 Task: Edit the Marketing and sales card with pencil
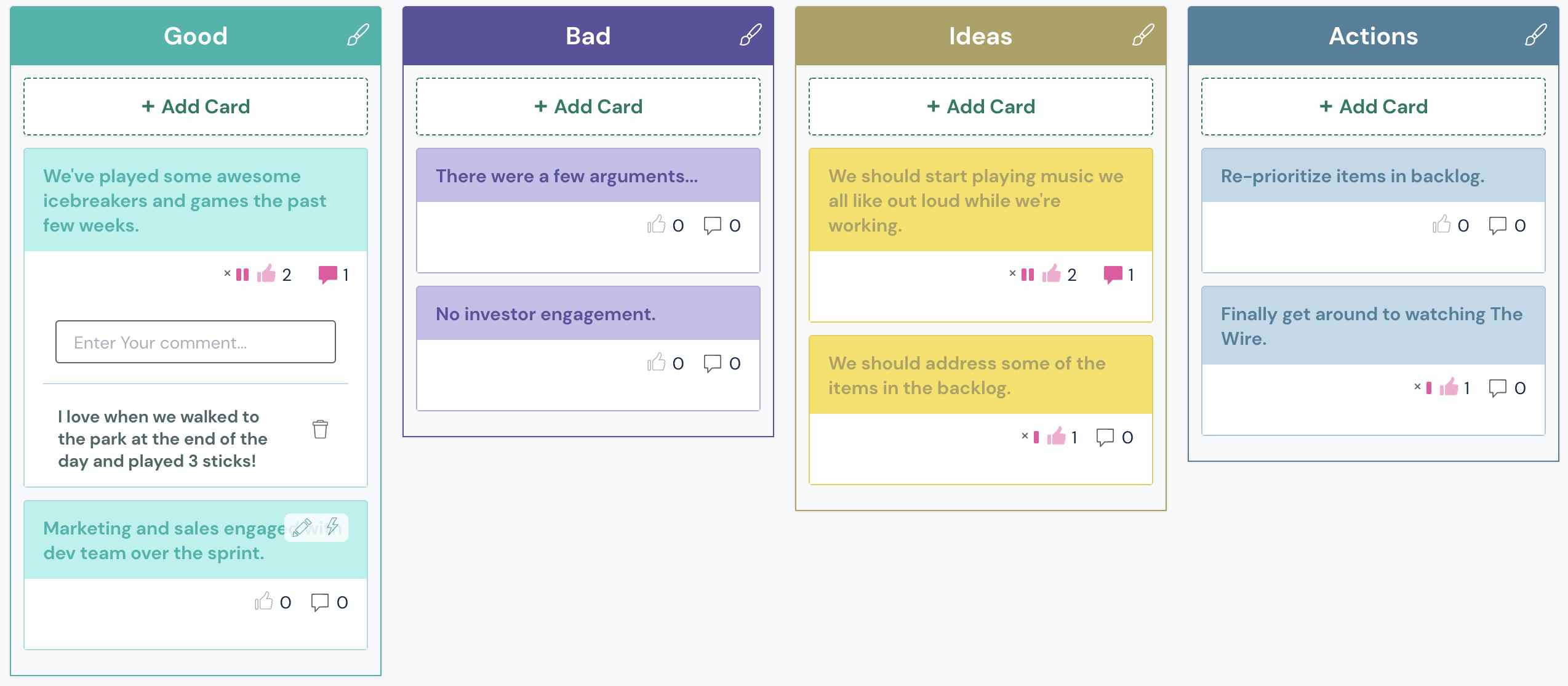click(x=302, y=528)
